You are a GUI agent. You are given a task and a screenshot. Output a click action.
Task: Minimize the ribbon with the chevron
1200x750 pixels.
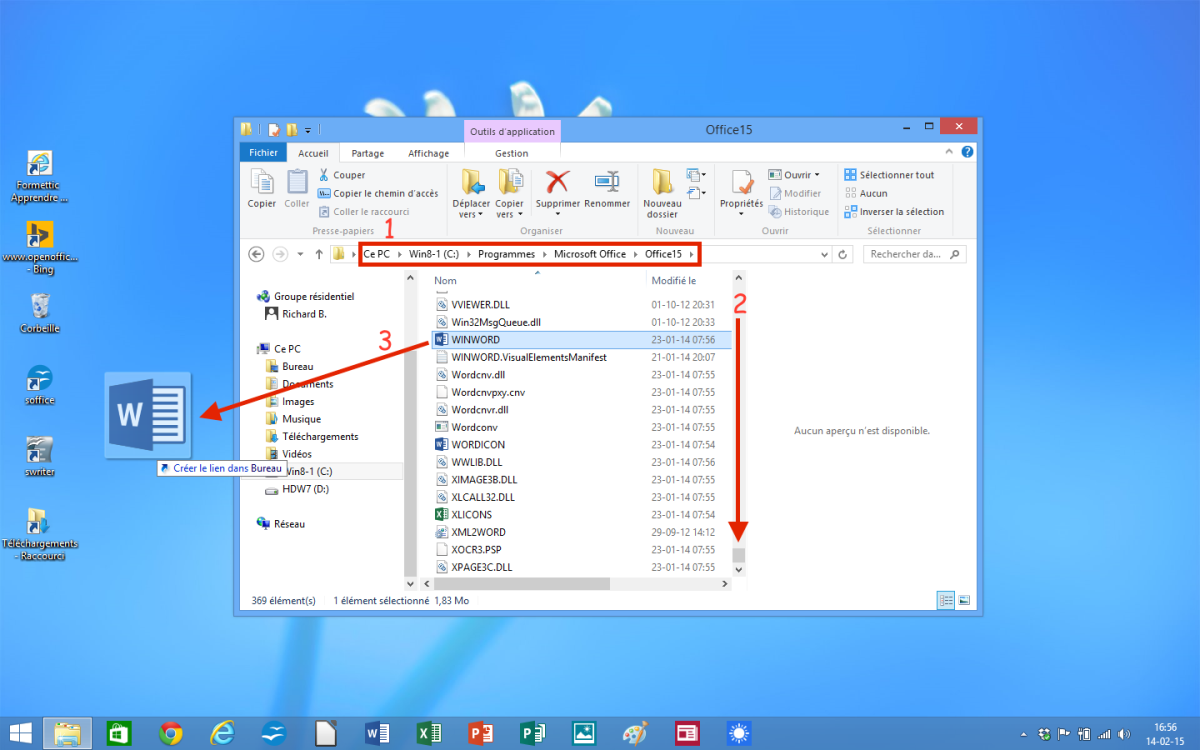[x=950, y=152]
